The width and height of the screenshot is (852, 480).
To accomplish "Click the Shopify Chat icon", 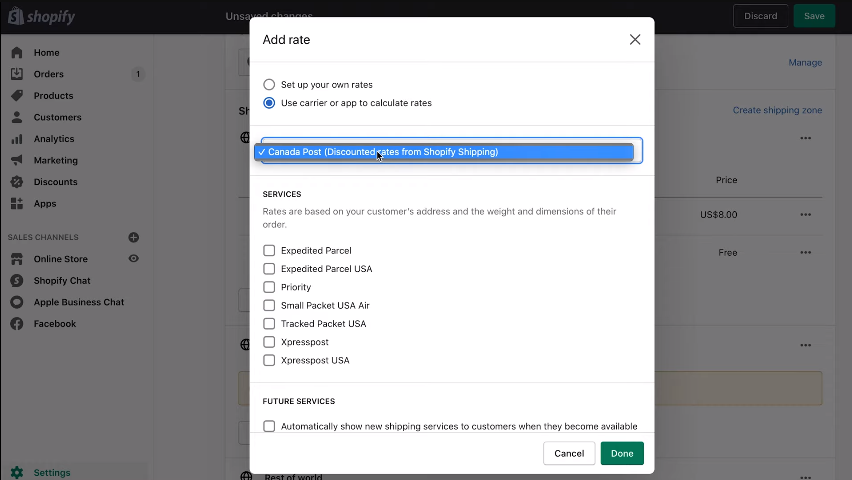I will pyautogui.click(x=17, y=280).
